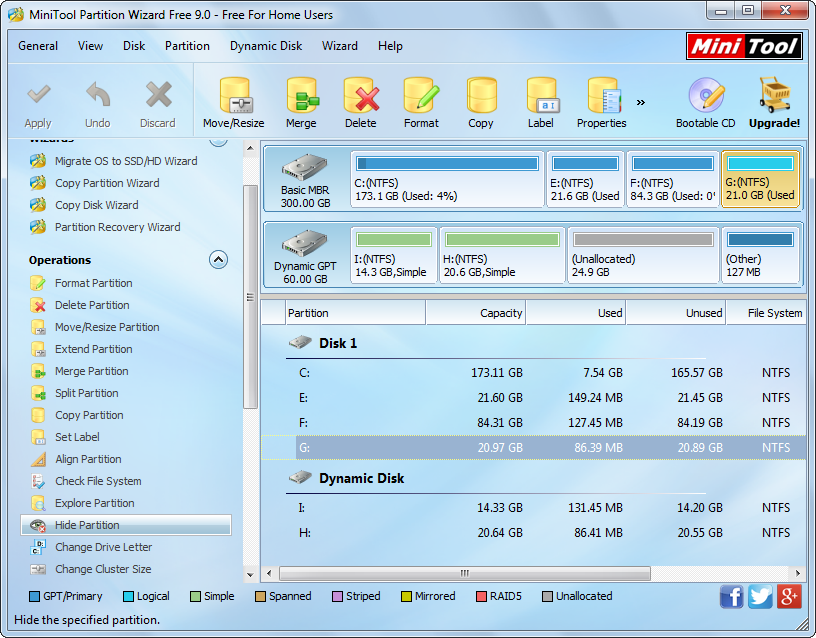The height and width of the screenshot is (638, 816).
Task: Select the E: (NTFS) partition block
Action: 585,180
